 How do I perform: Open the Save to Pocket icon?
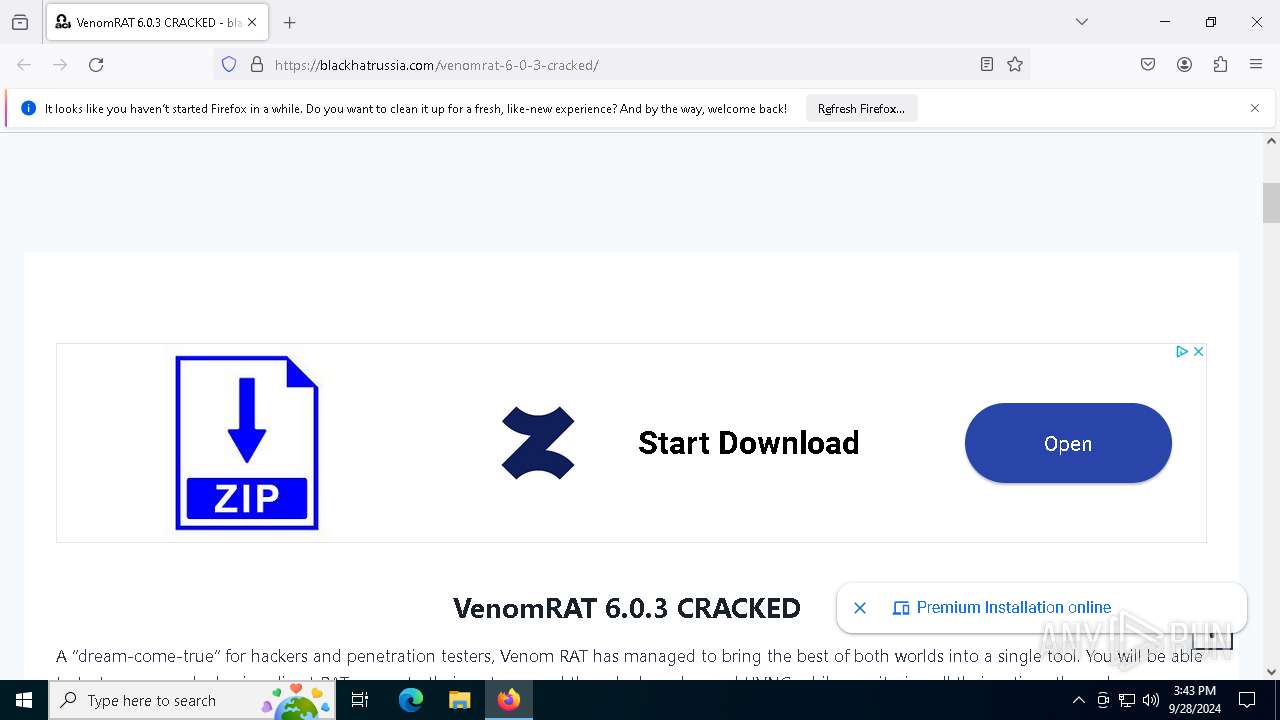tap(1148, 65)
